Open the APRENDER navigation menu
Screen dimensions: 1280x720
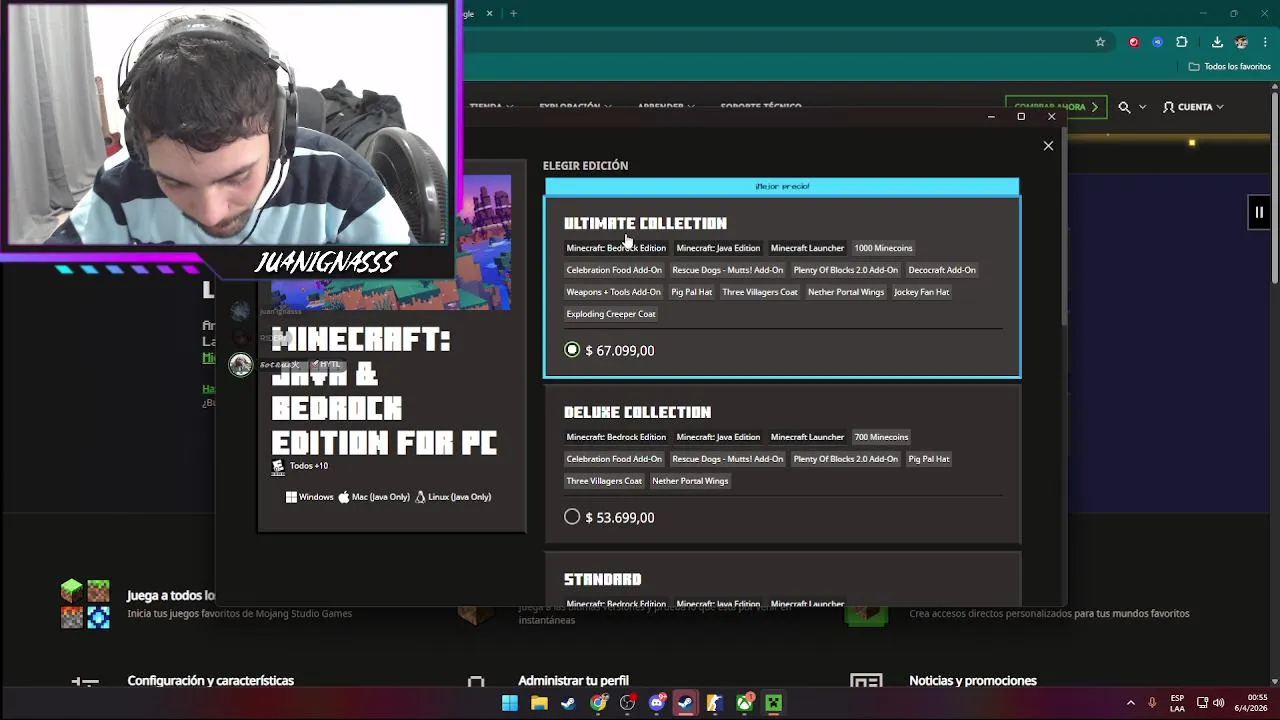666,107
